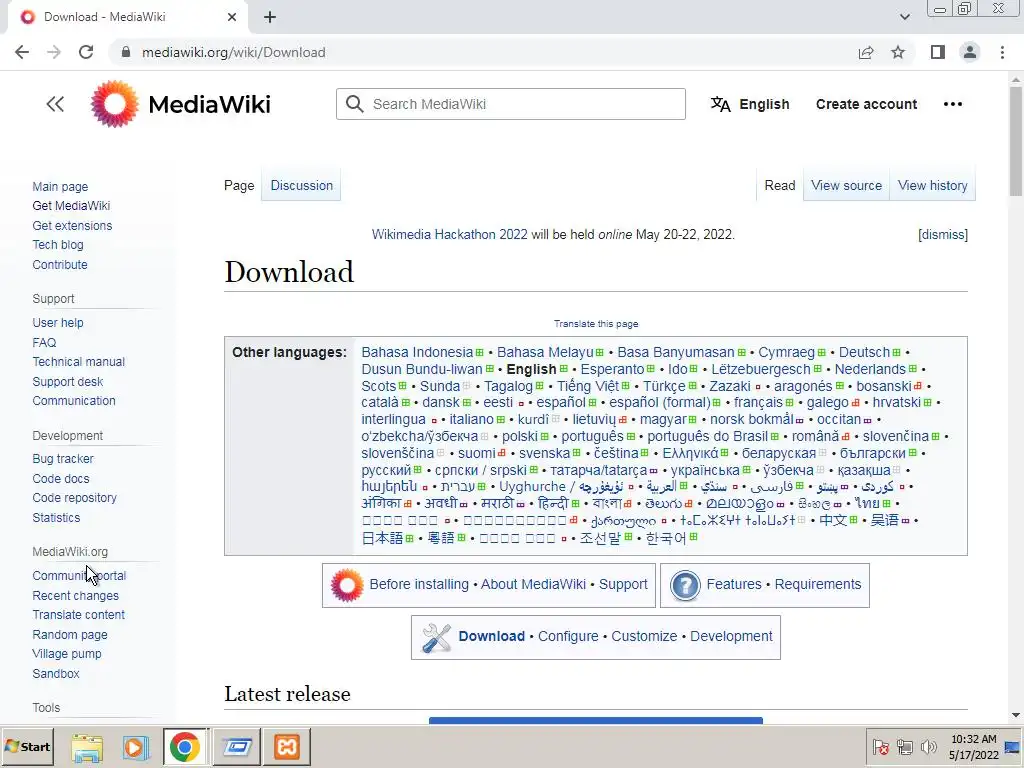The height and width of the screenshot is (768, 1024).
Task: Switch to the Discussion tab
Action: 301,185
